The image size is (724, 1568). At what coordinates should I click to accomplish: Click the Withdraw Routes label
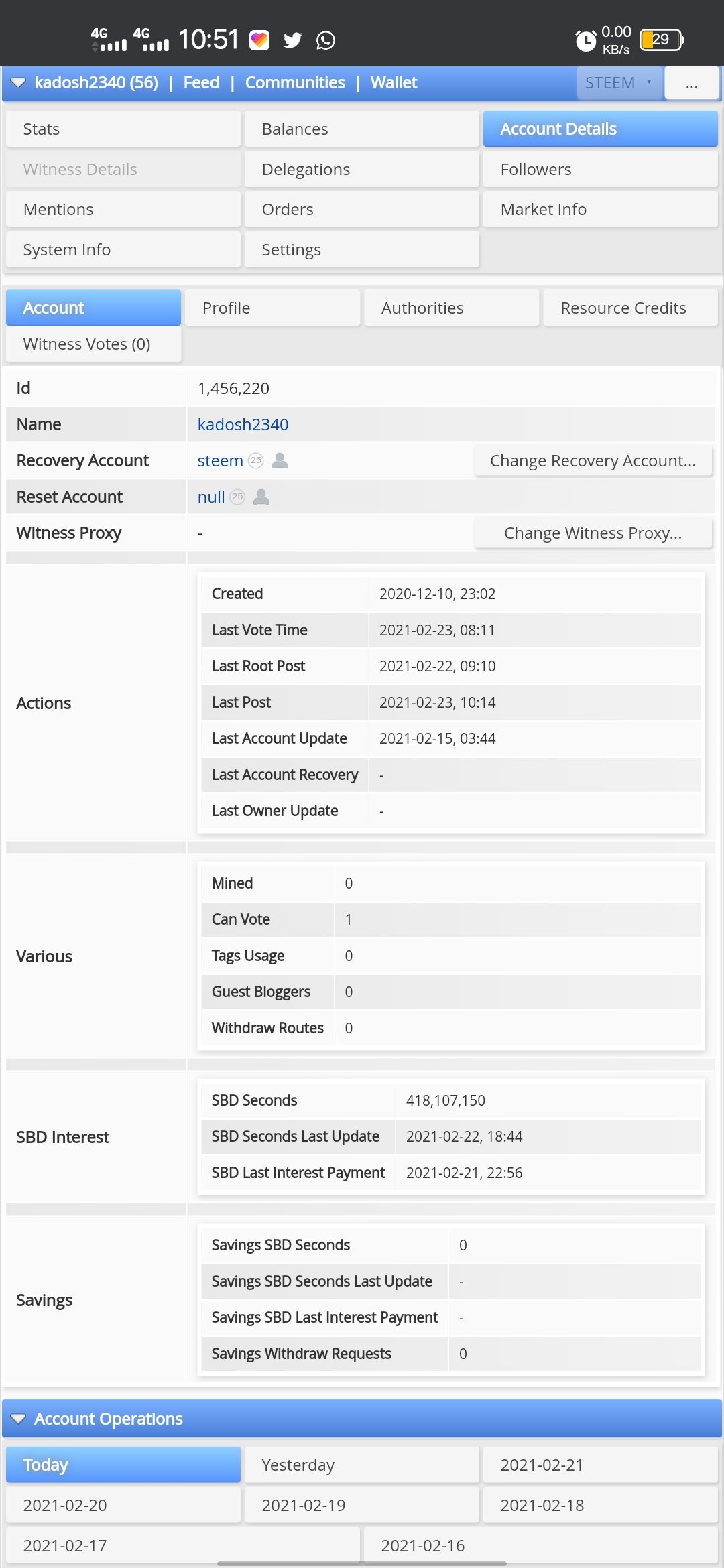pyautogui.click(x=267, y=1028)
